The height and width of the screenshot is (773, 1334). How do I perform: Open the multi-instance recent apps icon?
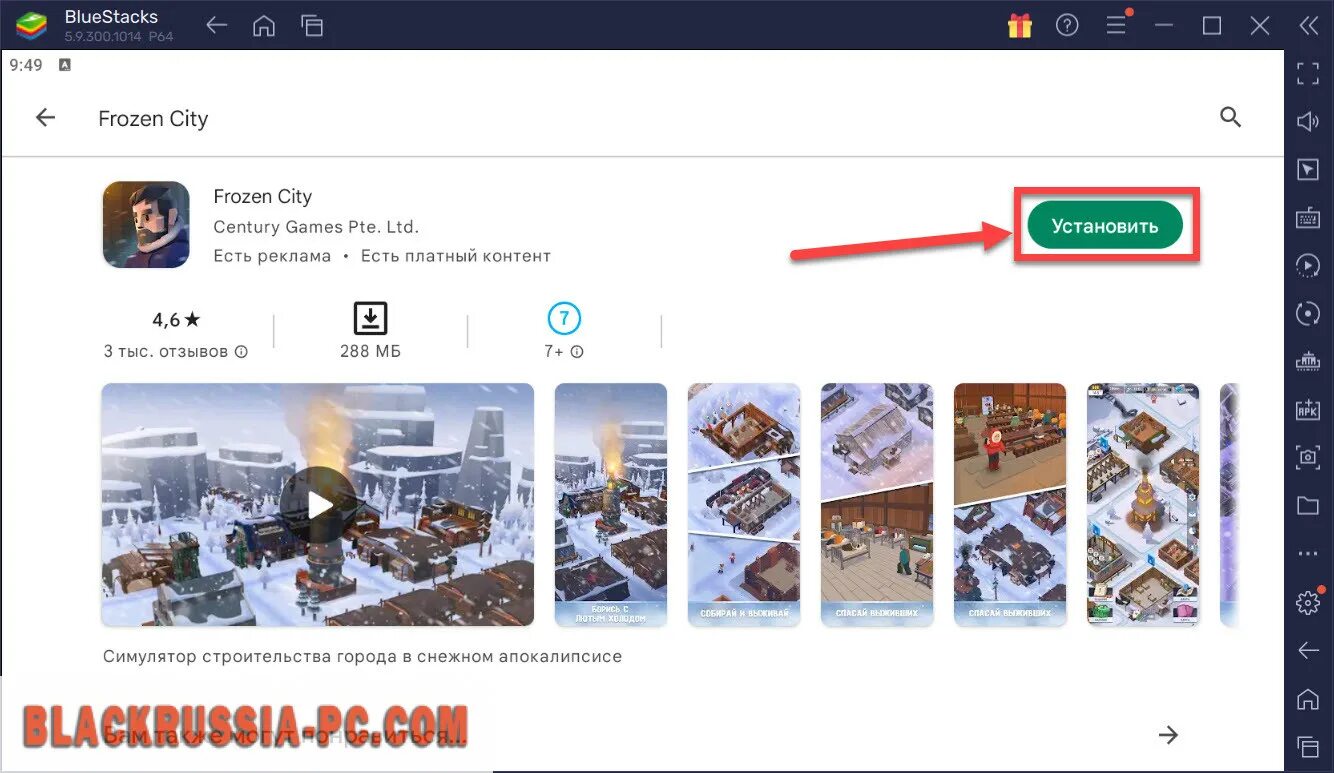click(x=312, y=26)
